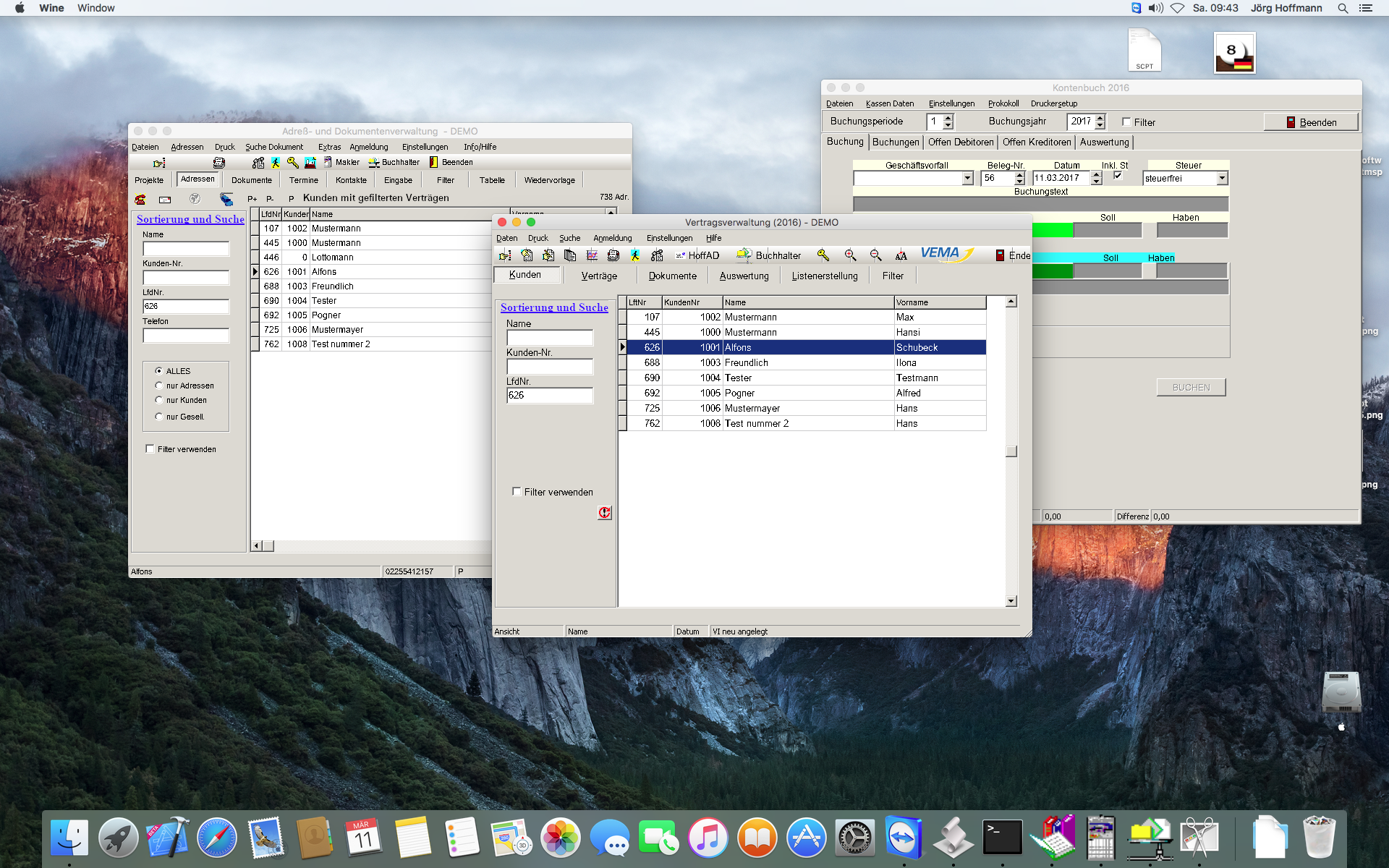Image resolution: width=1389 pixels, height=868 pixels.
Task: Click scroll down arrow of Vertragsverwaltung list
Action: click(1011, 601)
